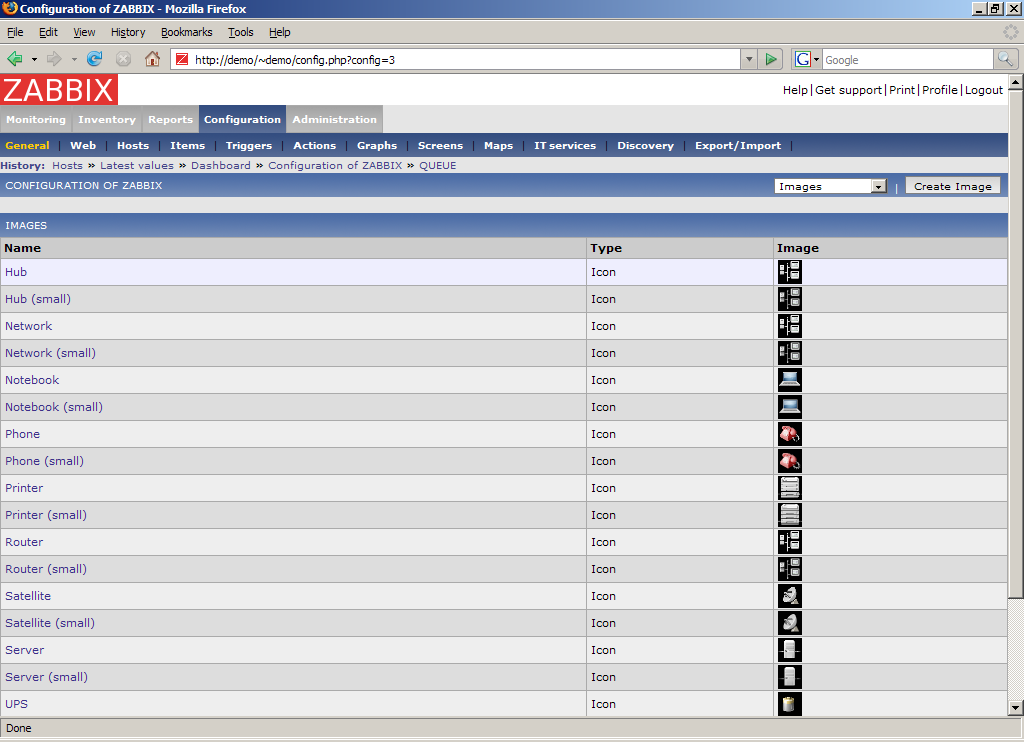Click the Server image icon

[x=790, y=650]
